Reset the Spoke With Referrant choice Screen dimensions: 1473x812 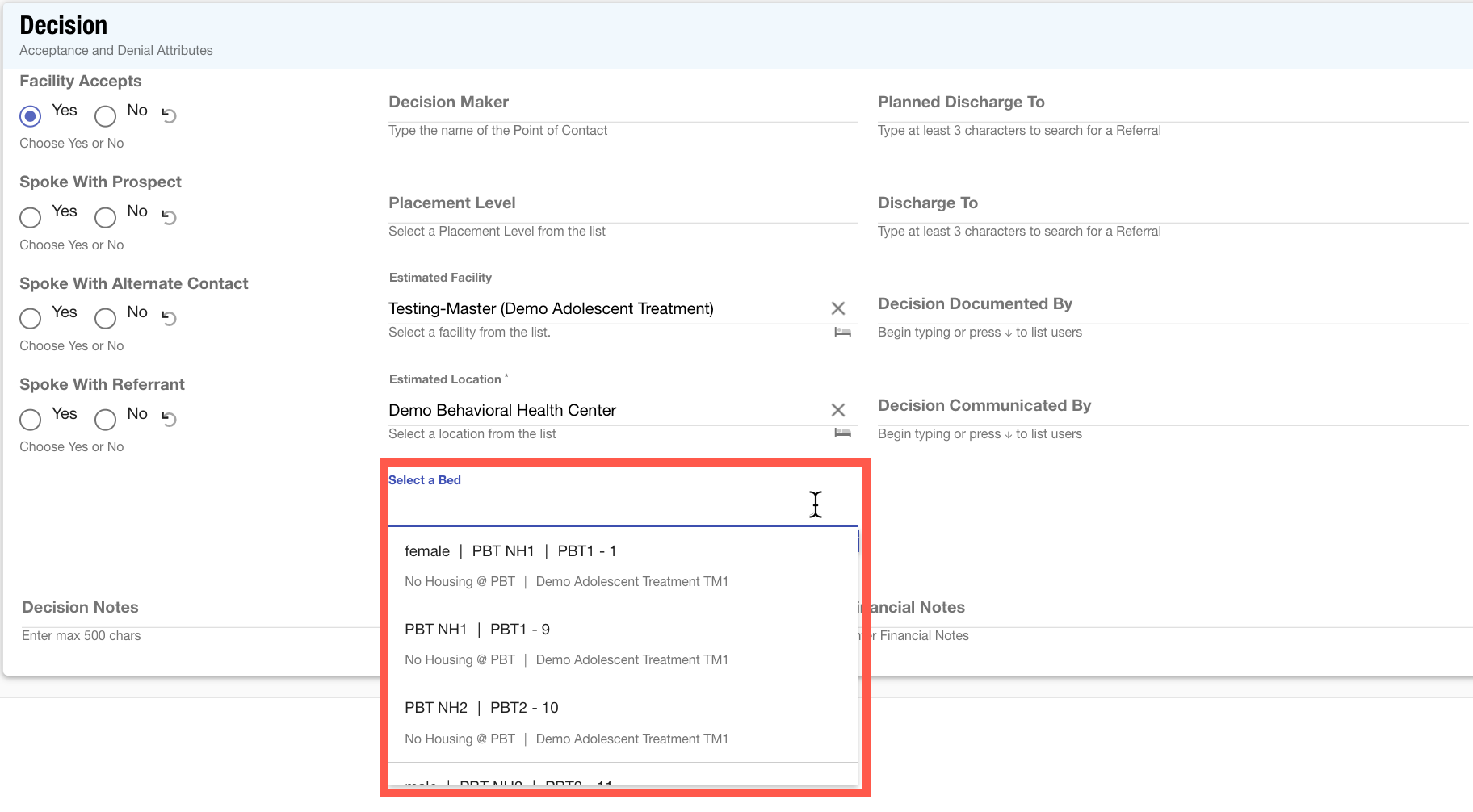(x=169, y=419)
